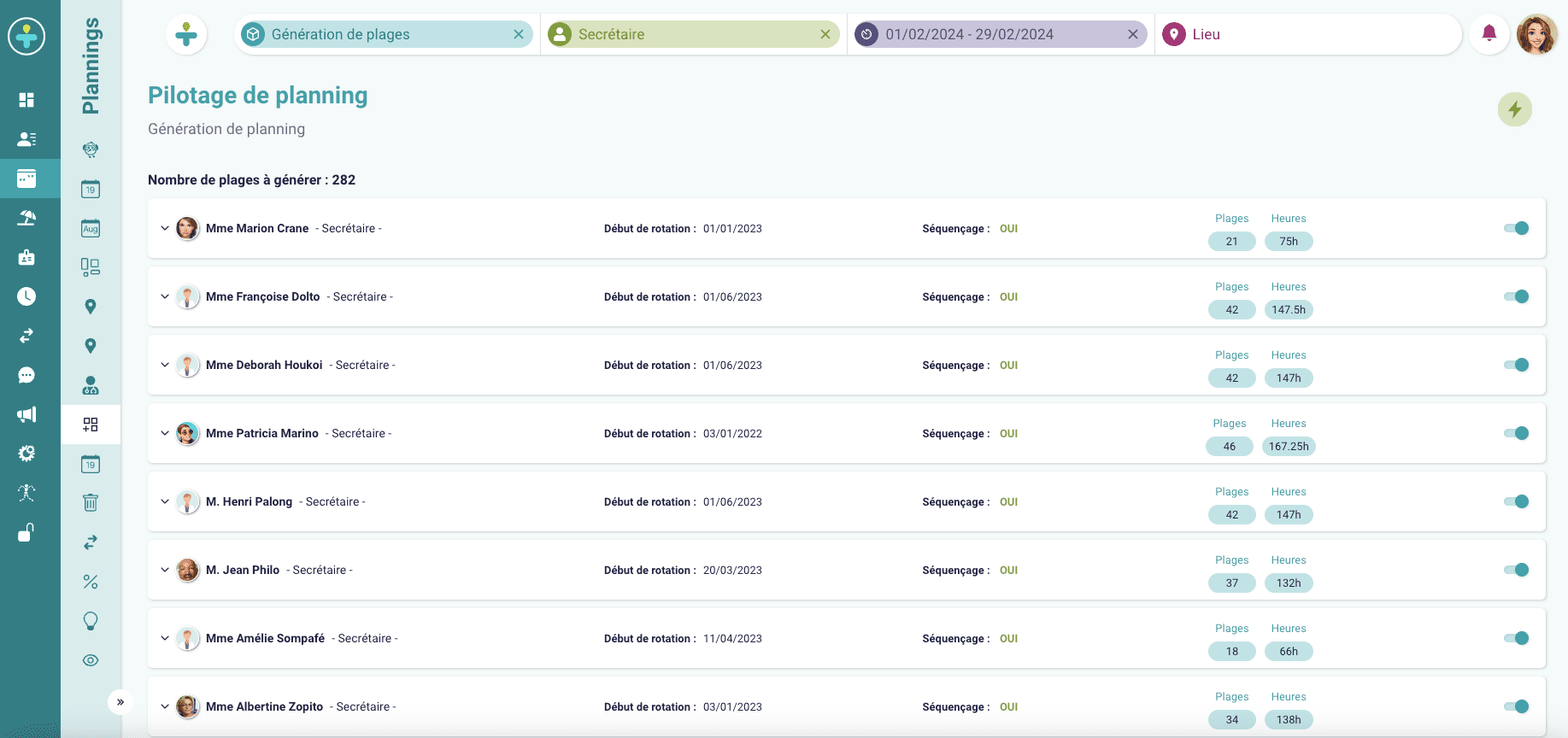This screenshot has width=1568, height=738.
Task: Toggle off Mme Marion Crane switch
Action: click(x=1517, y=228)
